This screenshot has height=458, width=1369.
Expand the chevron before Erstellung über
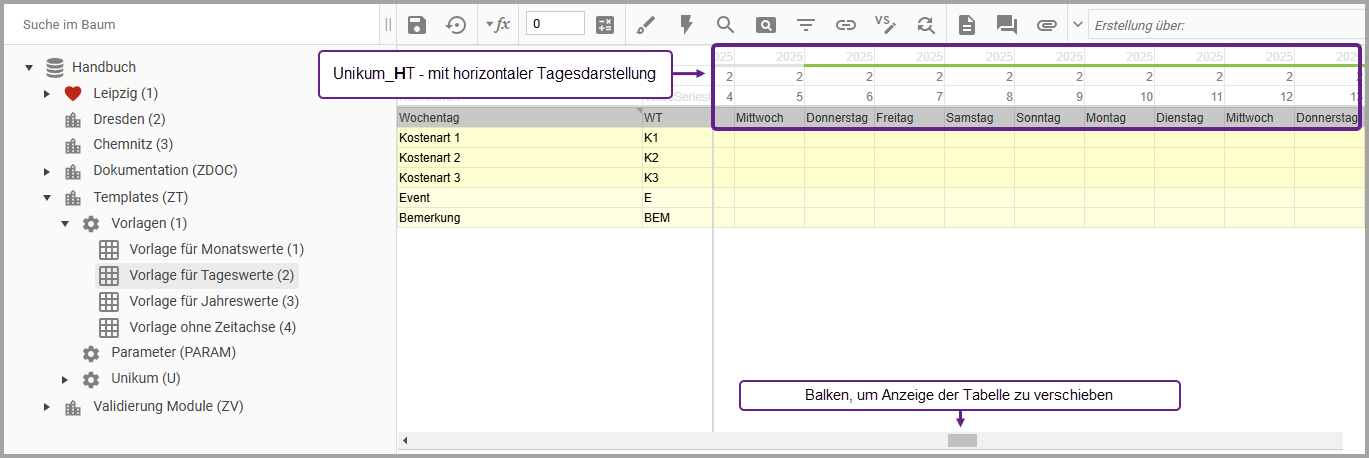coord(1077,25)
